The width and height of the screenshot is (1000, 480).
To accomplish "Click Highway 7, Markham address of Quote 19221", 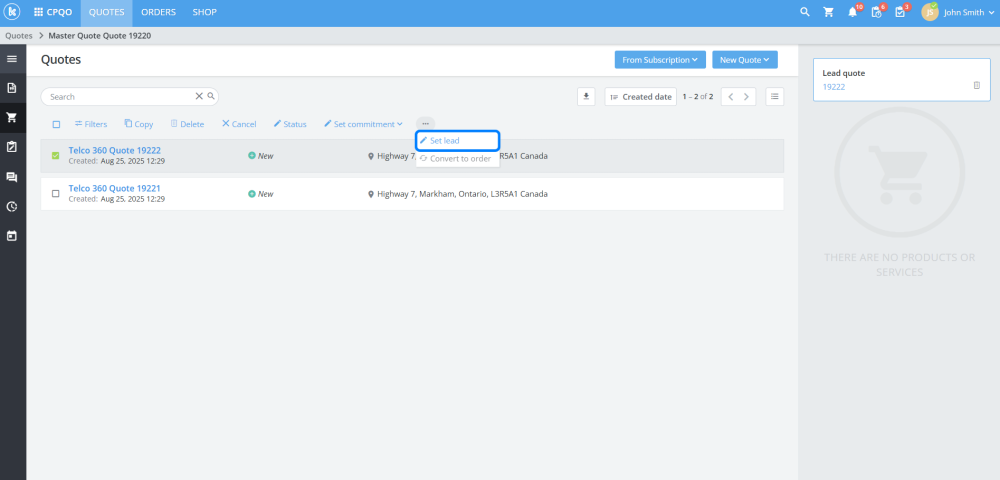I will (462, 194).
